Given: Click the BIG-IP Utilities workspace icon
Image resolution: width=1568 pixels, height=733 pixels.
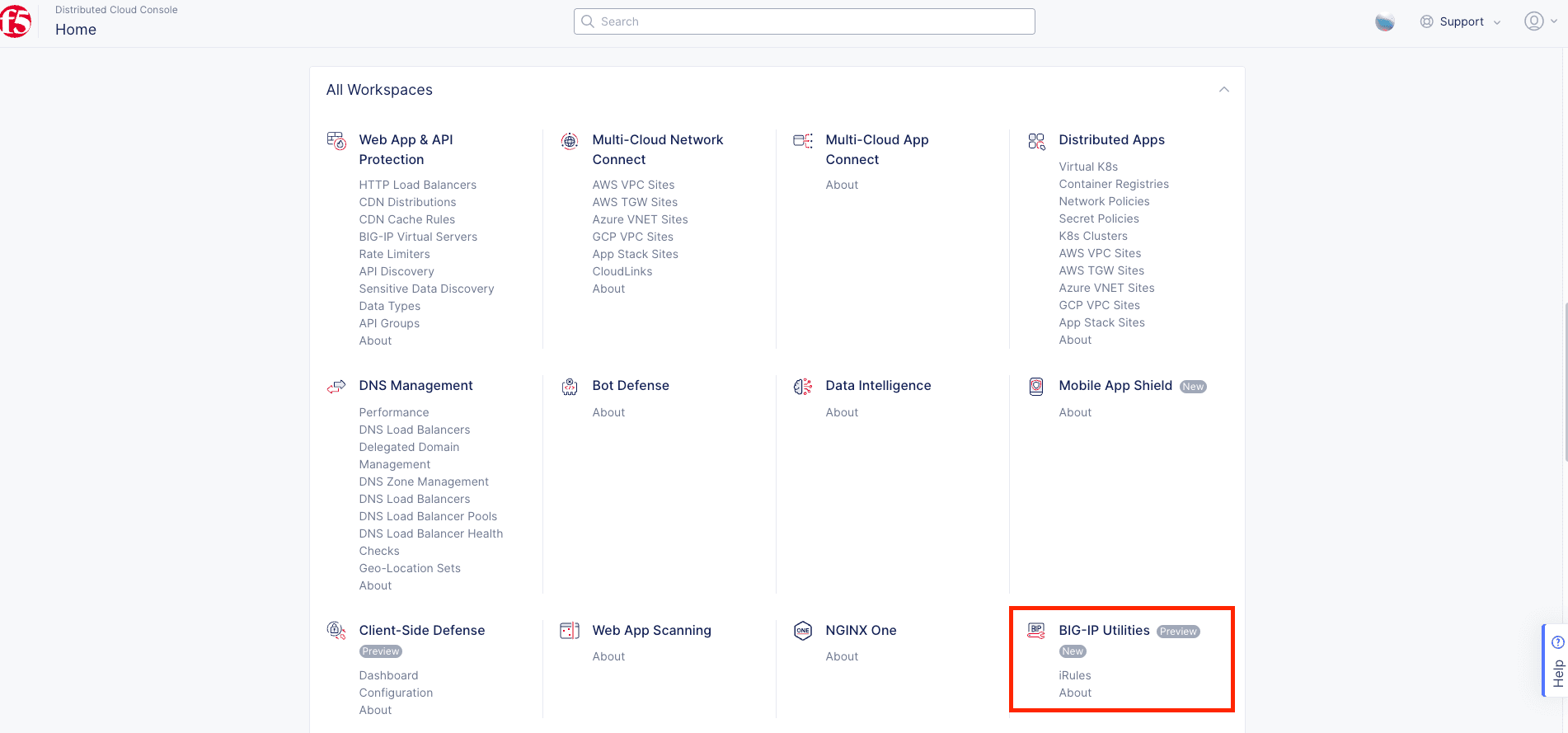Looking at the screenshot, I should [1036, 631].
